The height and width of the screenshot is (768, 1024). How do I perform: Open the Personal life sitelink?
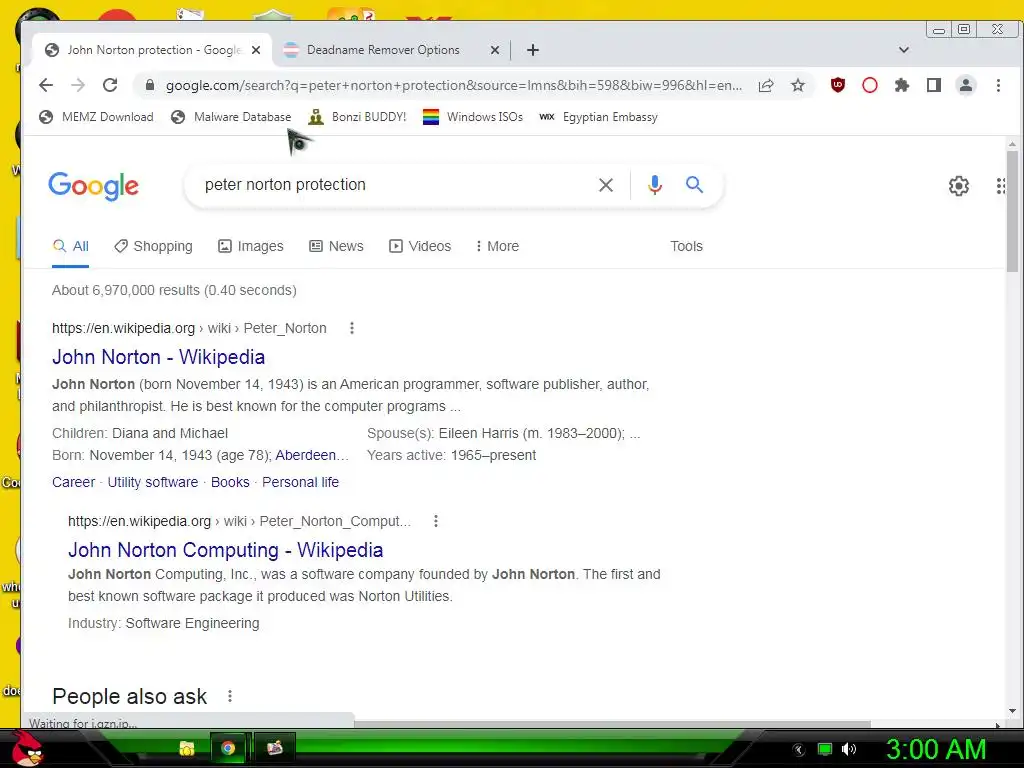[x=300, y=482]
